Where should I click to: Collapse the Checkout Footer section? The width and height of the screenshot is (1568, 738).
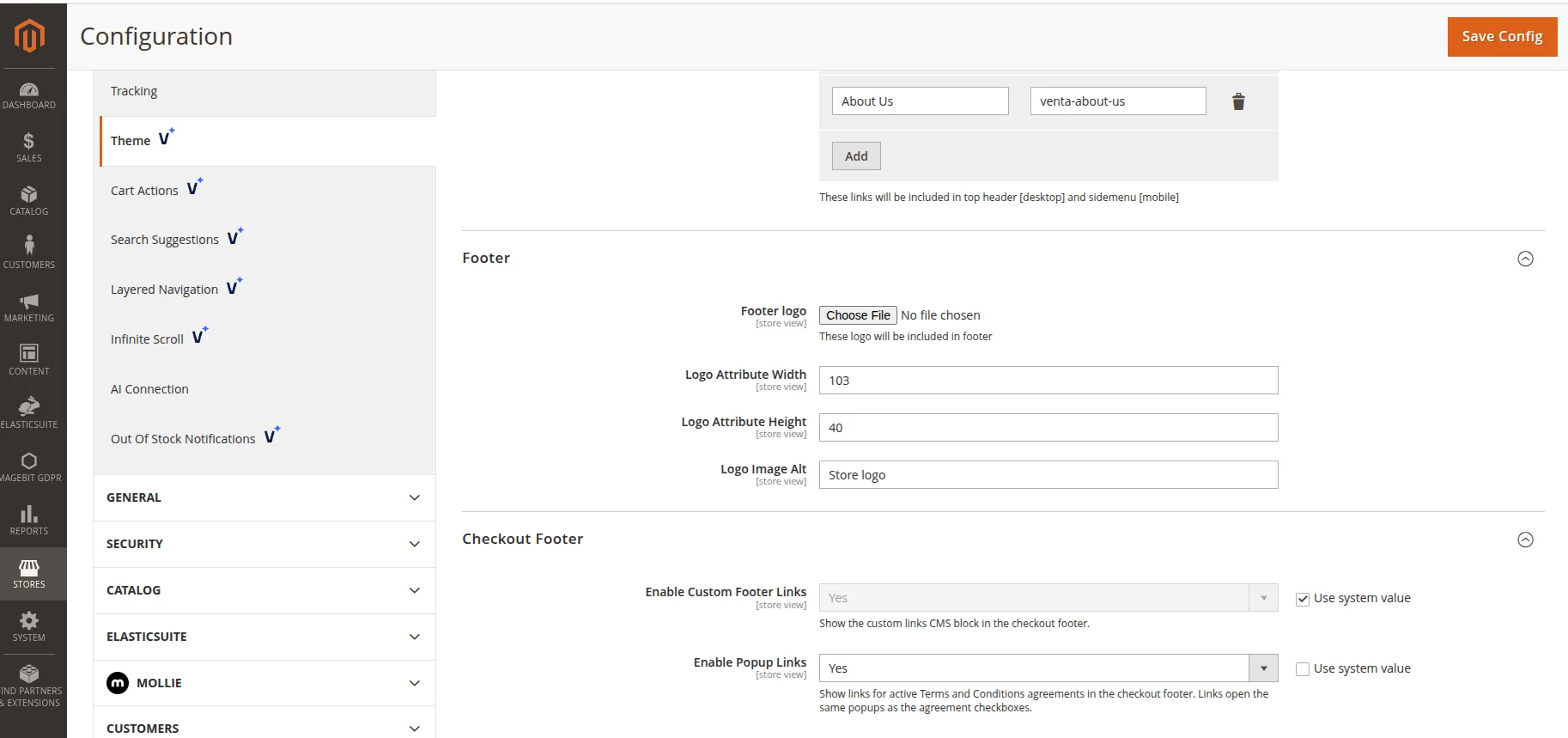tap(1525, 540)
